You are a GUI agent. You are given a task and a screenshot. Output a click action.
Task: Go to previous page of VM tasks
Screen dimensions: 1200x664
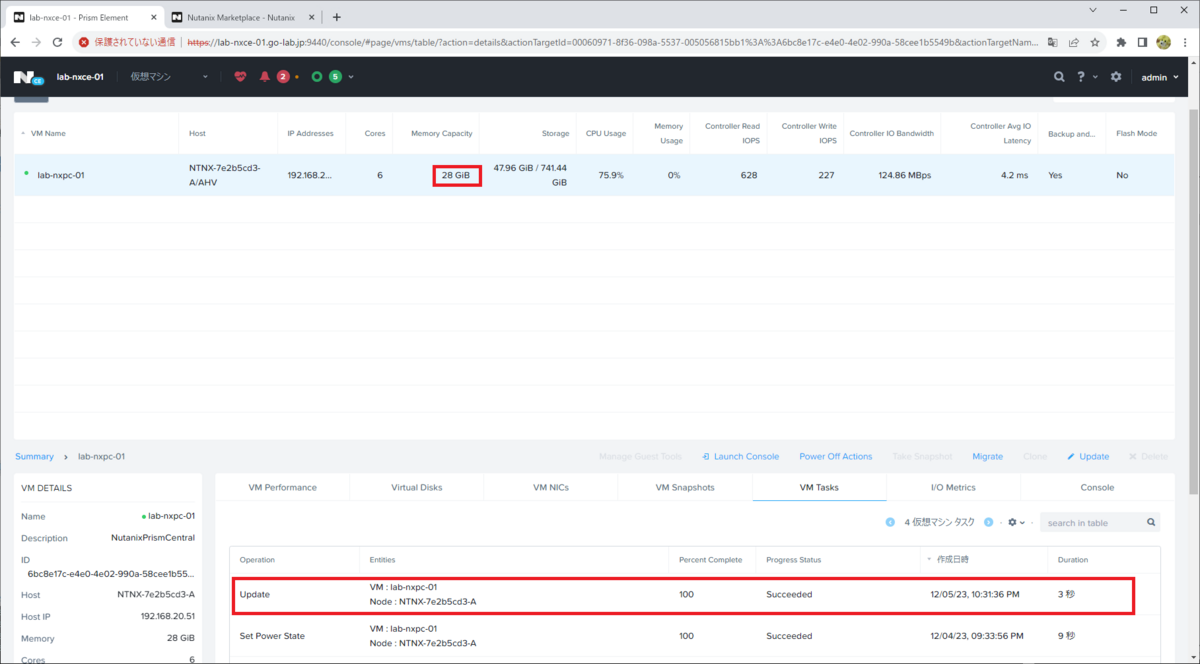point(890,522)
